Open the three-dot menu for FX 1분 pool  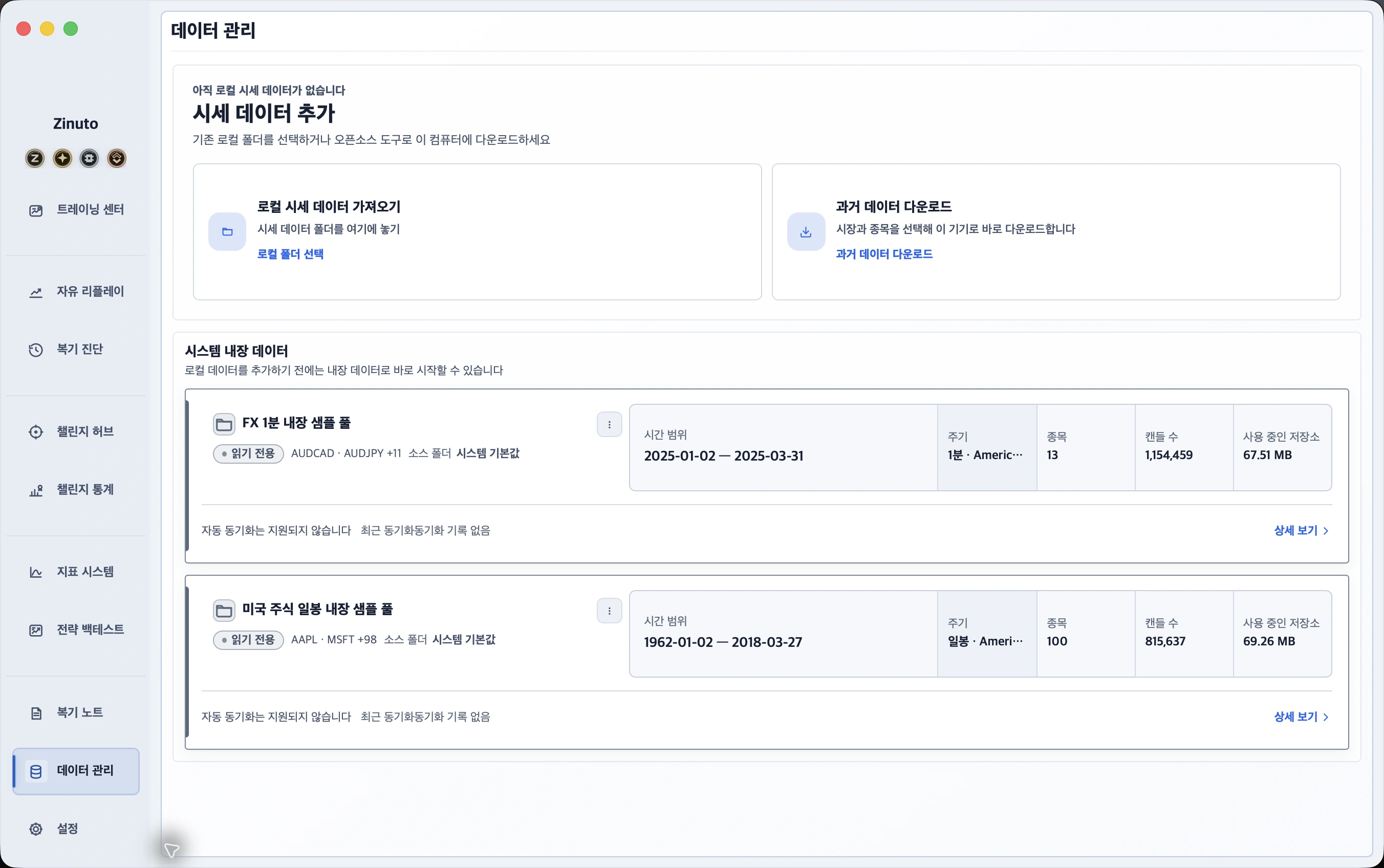[x=609, y=425]
